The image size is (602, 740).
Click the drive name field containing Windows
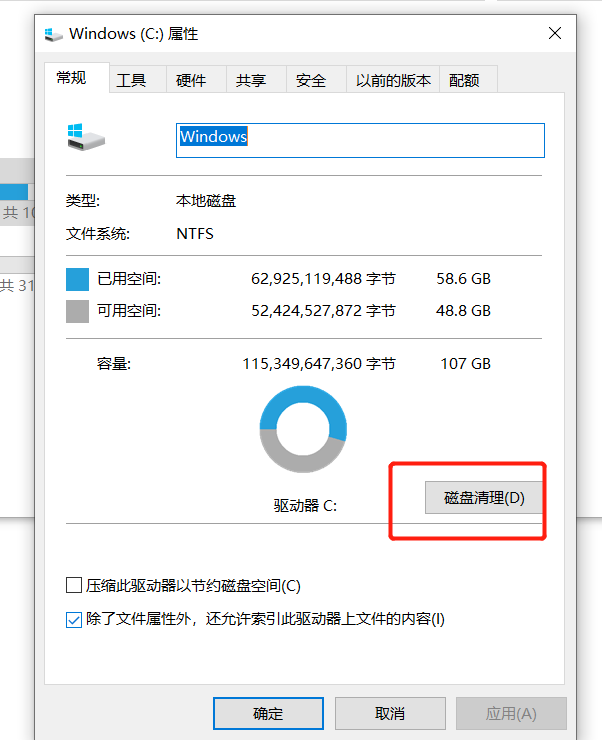pos(360,140)
